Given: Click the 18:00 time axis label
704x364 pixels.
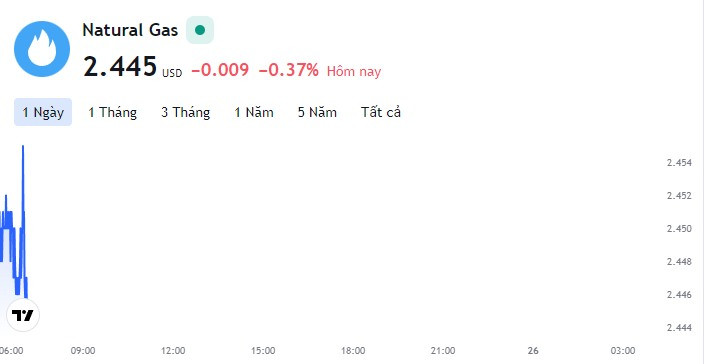Looking at the screenshot, I should [353, 351].
